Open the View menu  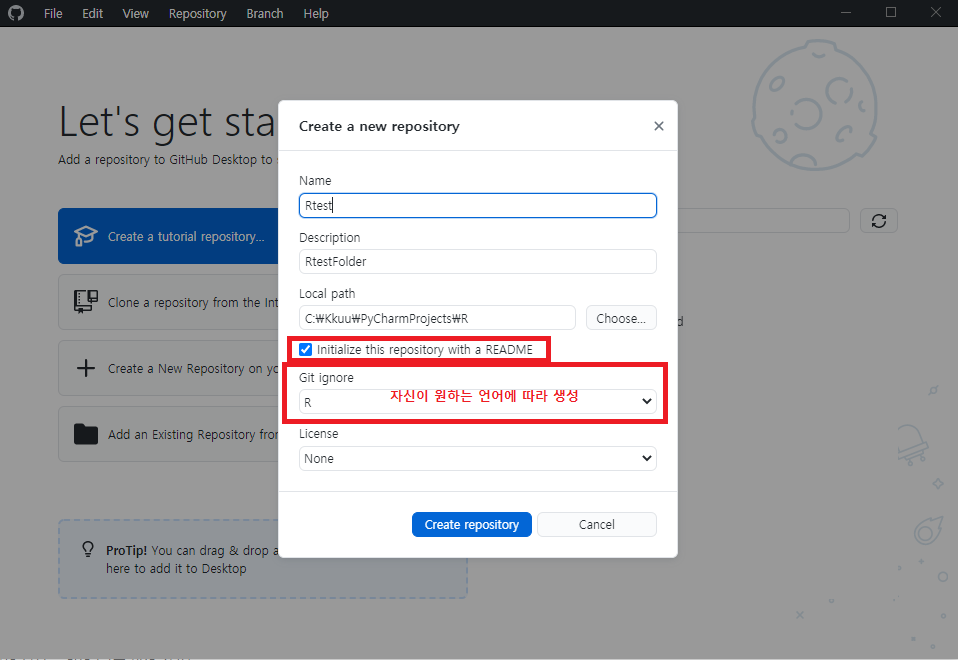pos(136,13)
